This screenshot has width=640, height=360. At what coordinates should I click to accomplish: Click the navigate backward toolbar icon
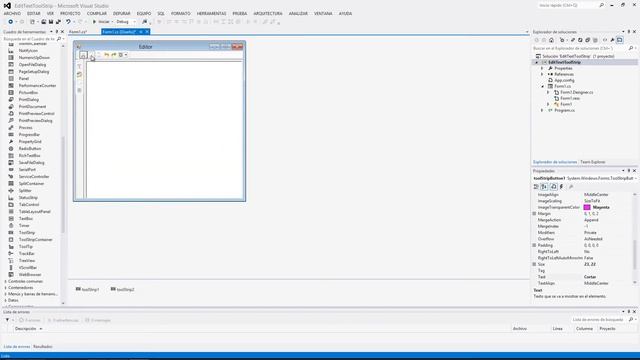pyautogui.click(x=11, y=22)
